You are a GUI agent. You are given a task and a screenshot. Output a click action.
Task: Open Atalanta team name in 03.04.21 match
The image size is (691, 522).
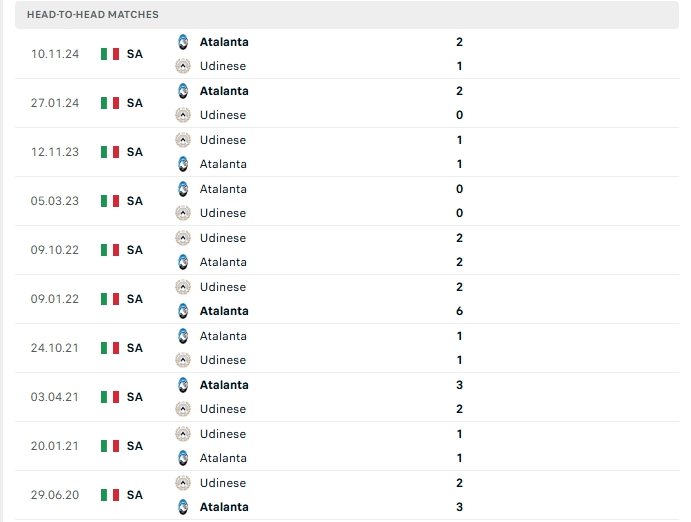pyautogui.click(x=224, y=385)
